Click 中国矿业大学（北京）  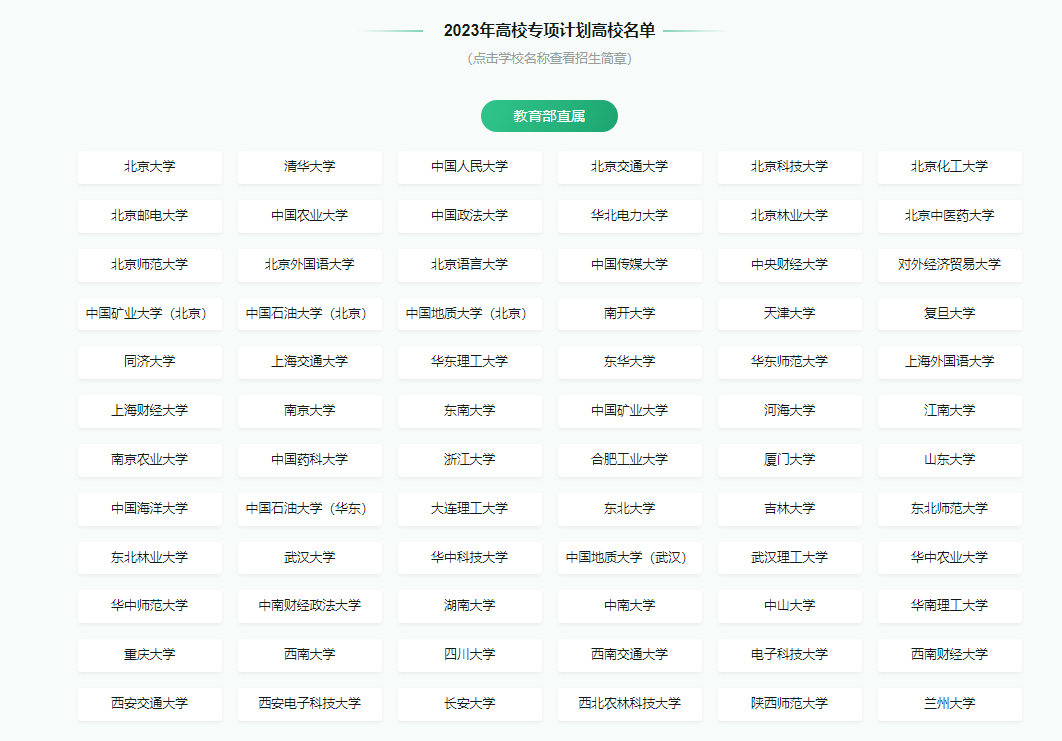click(150, 314)
